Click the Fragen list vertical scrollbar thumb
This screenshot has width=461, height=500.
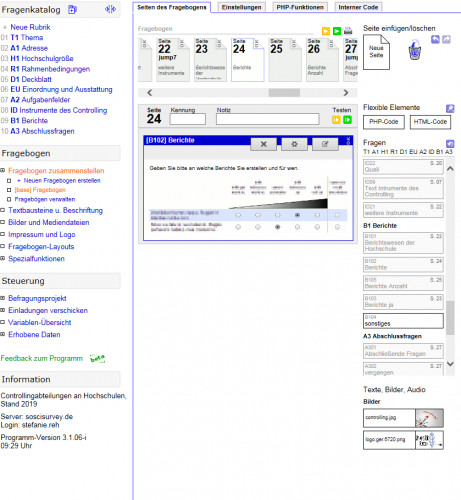coord(450,318)
